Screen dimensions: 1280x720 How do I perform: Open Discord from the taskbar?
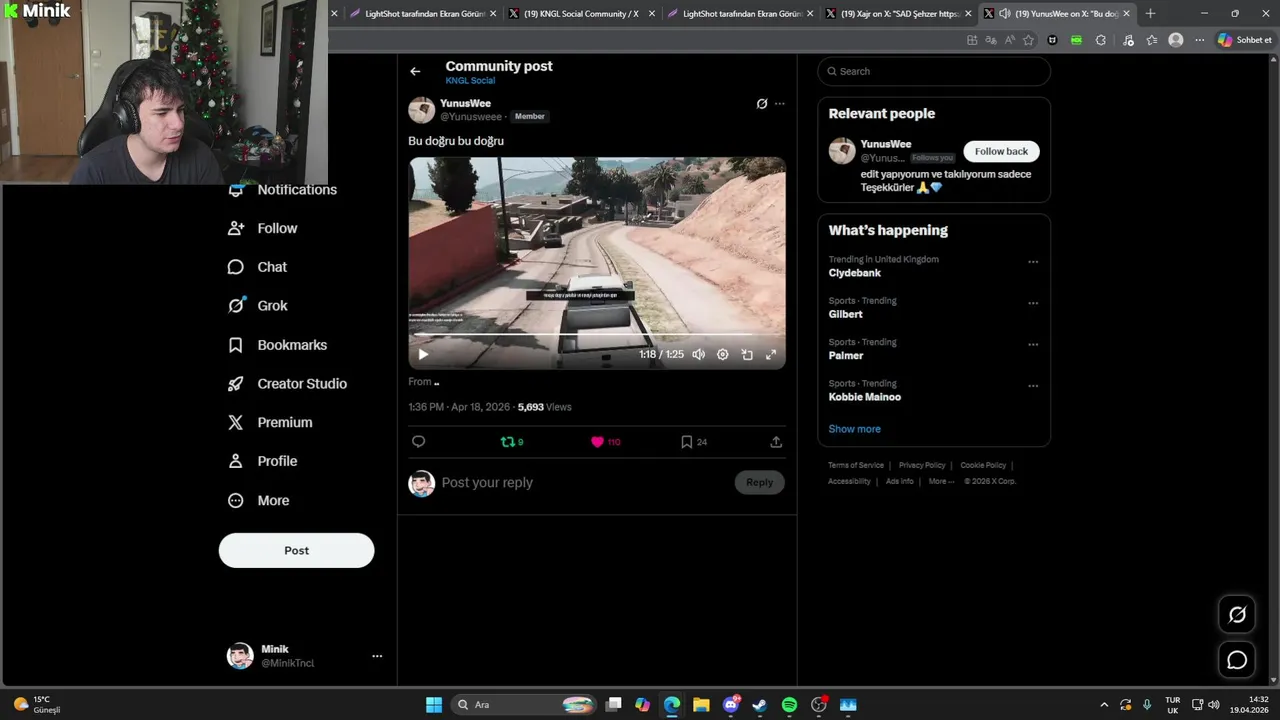click(731, 705)
